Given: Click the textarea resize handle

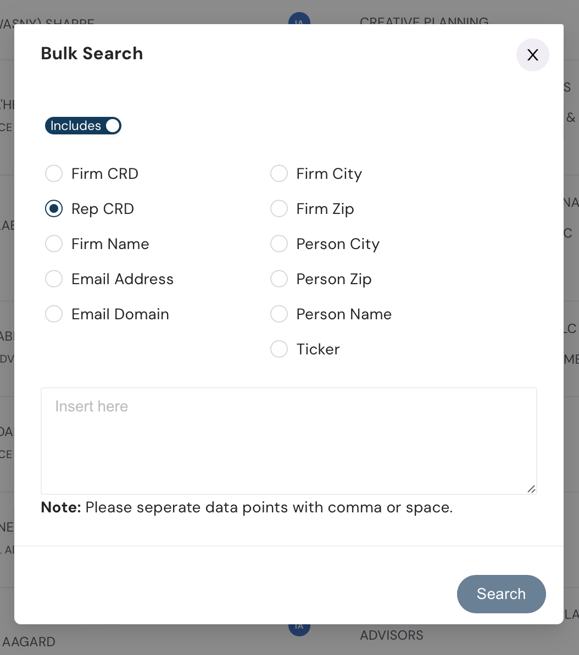Looking at the screenshot, I should pos(531,489).
